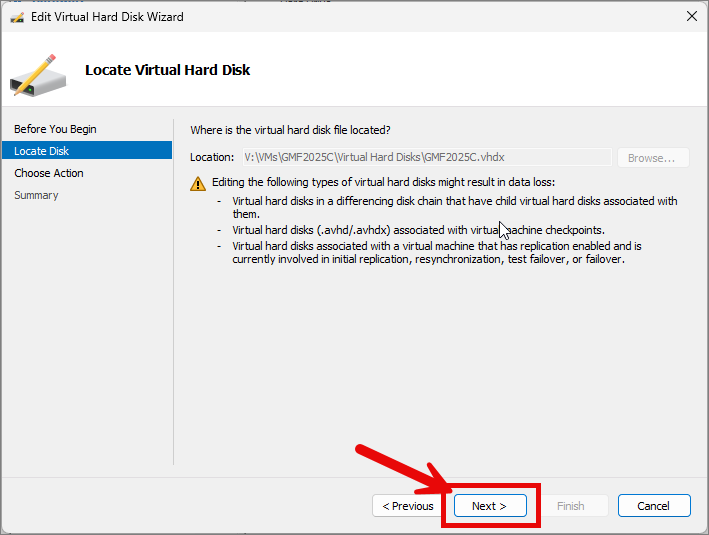Image resolution: width=709 pixels, height=535 pixels.
Task: Click the 'Edit Virtual Hard Disk Wizard' title text
Action: (x=107, y=17)
